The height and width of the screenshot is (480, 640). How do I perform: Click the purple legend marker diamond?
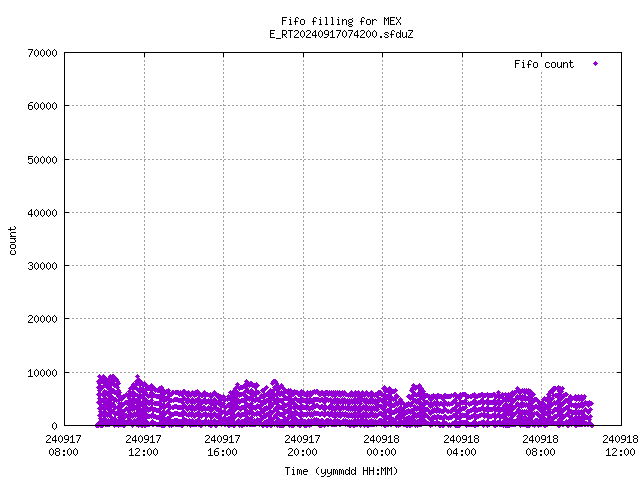point(596,64)
